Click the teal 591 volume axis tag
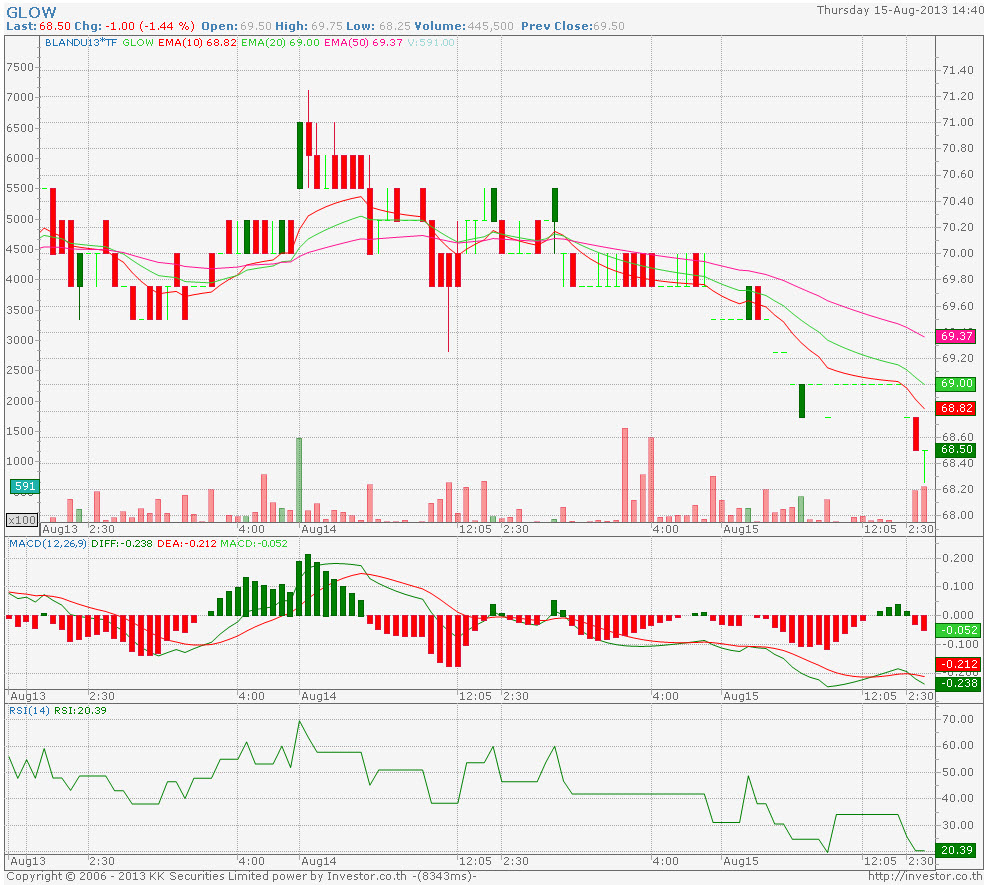Screen dimensions: 990x885 point(25,485)
